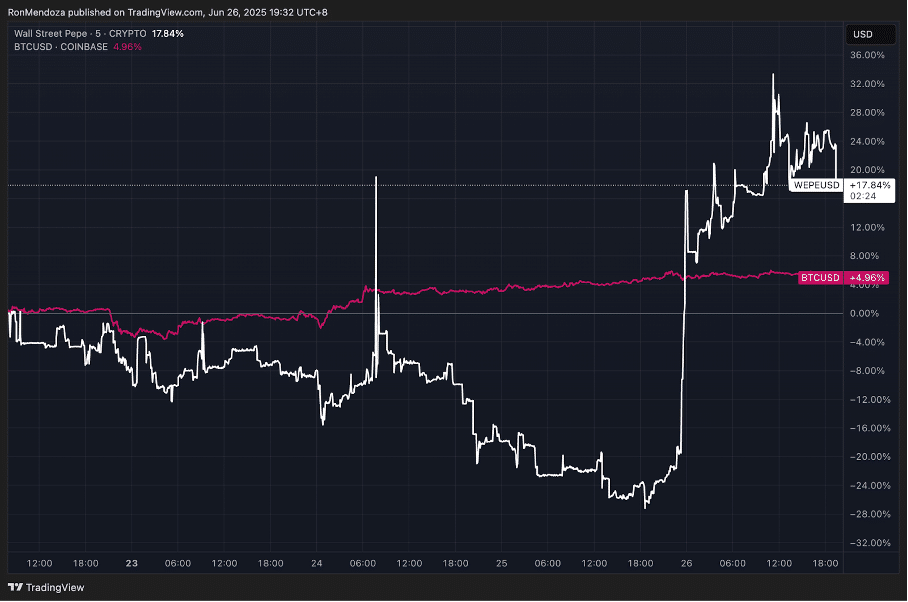Click the BTCUSD · COINBASE legend entry
This screenshot has height=602, width=908.
(x=54, y=47)
